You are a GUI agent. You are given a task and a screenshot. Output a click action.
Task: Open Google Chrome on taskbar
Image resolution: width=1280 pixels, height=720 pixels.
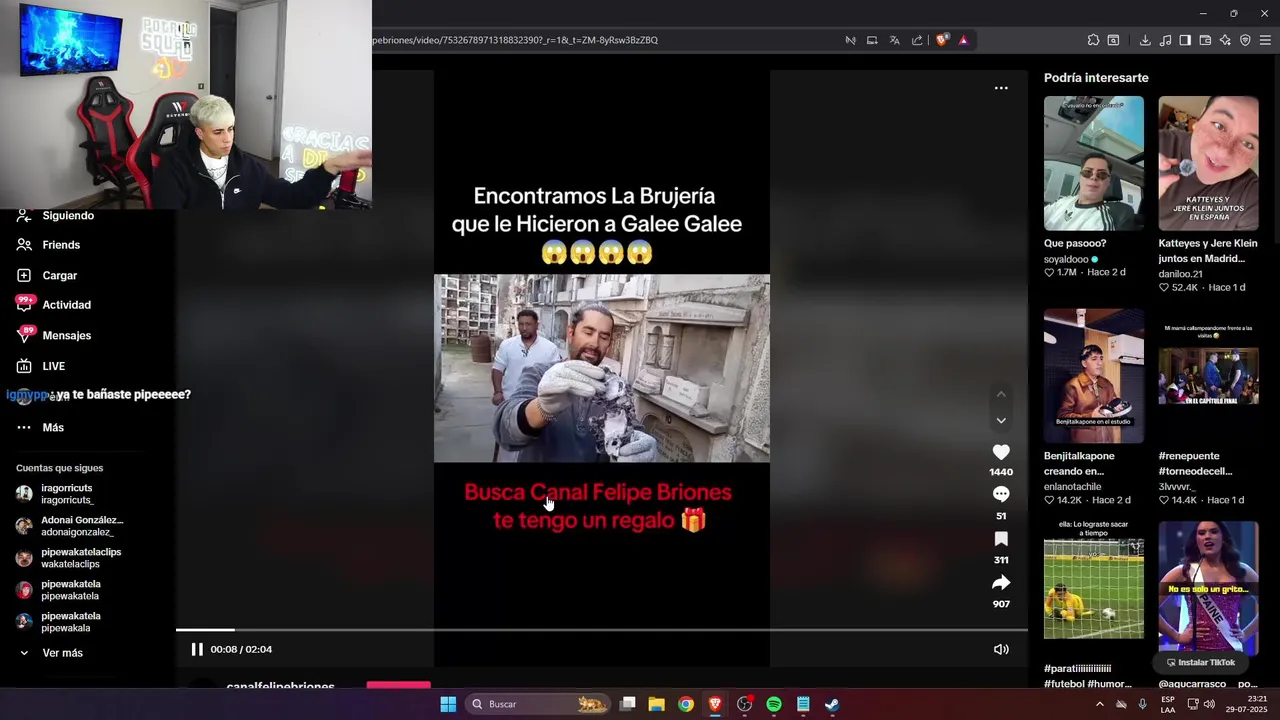685,704
